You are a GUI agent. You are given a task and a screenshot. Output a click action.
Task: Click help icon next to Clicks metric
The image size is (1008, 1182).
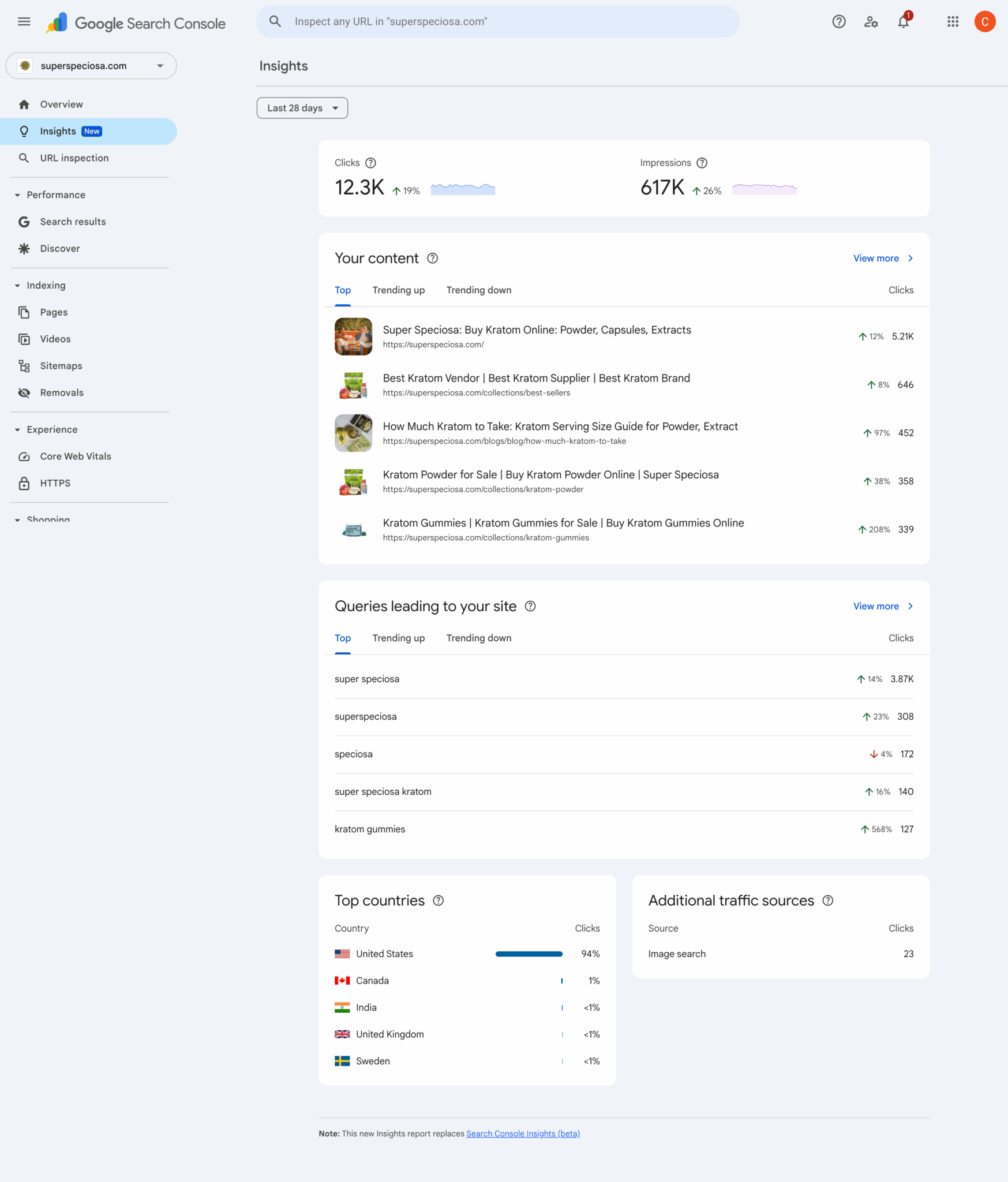coord(371,163)
